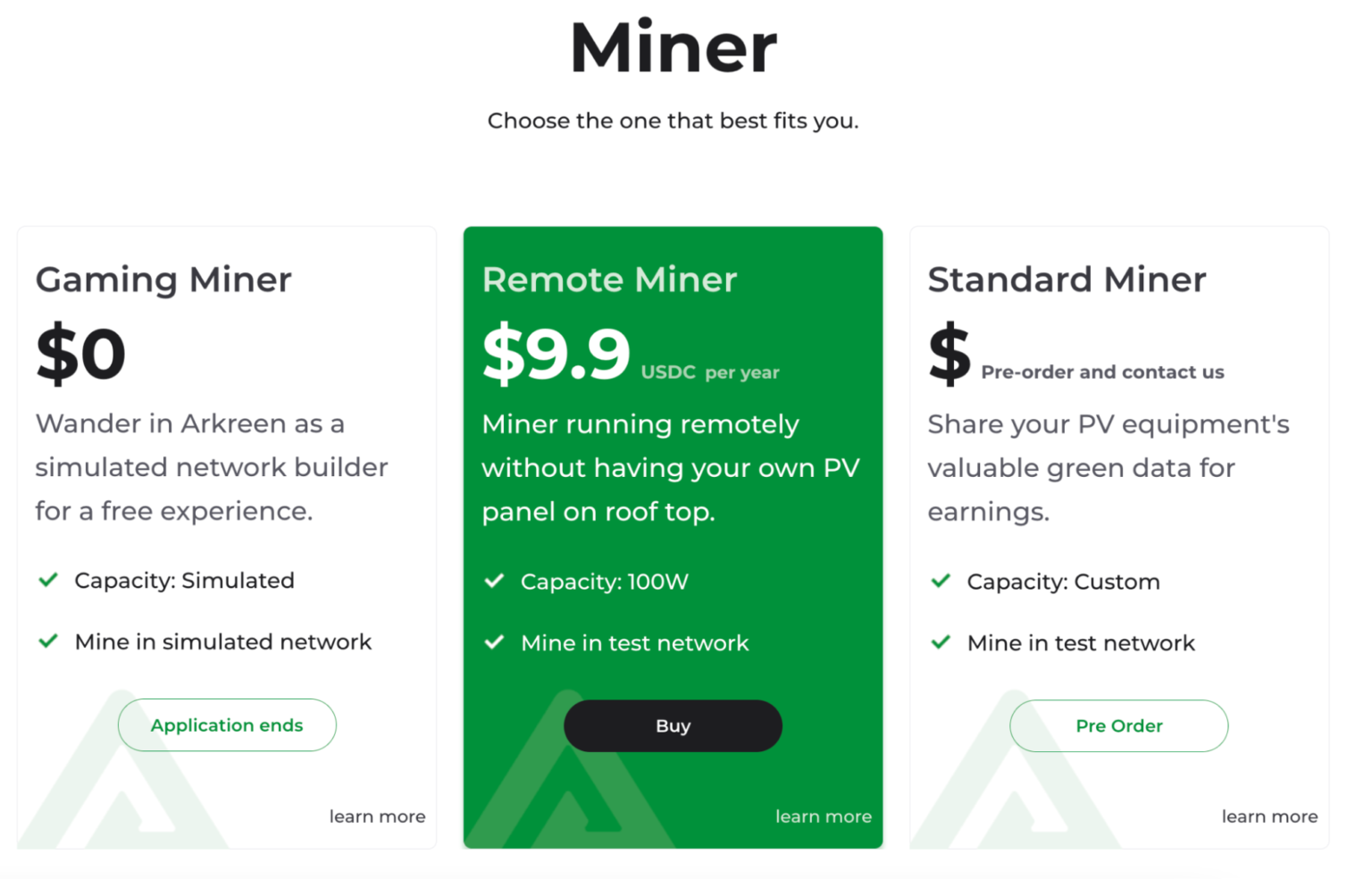Click the Application ends button
This screenshot has height=879, width=1372.
pyautogui.click(x=227, y=725)
